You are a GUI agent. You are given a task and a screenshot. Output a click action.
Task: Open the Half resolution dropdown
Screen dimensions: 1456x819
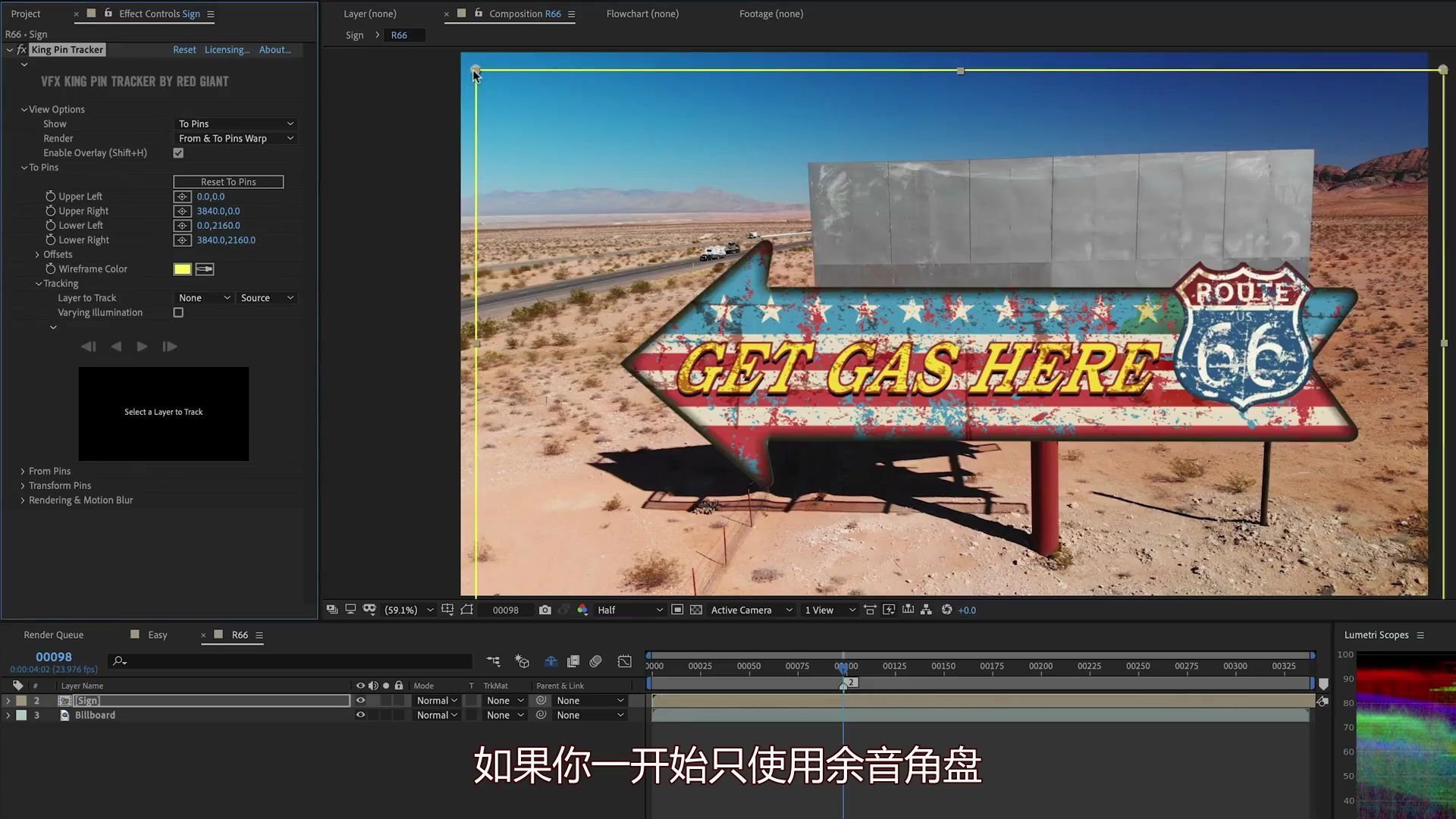(x=629, y=610)
